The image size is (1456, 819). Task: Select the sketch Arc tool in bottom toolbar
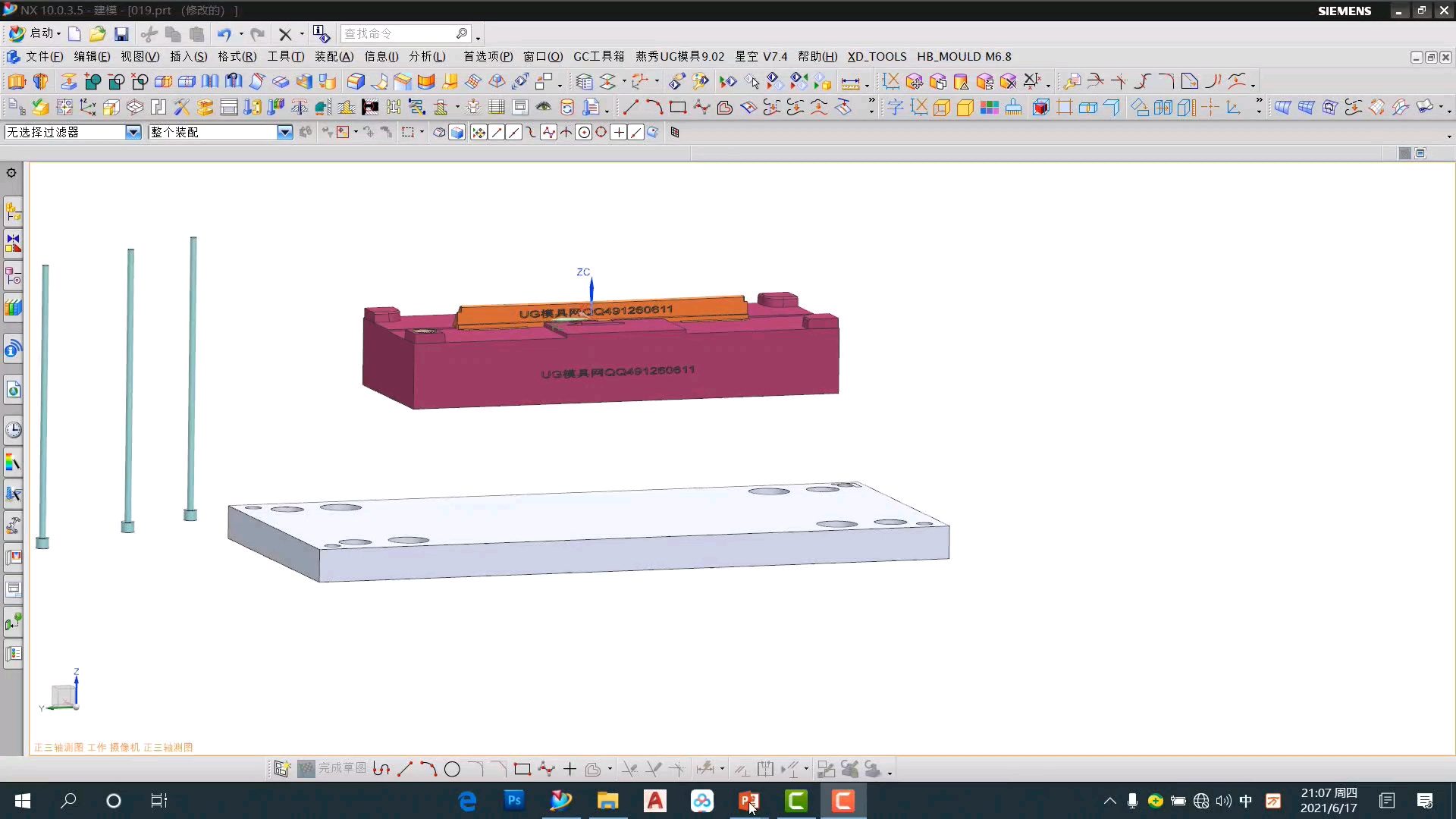point(428,769)
